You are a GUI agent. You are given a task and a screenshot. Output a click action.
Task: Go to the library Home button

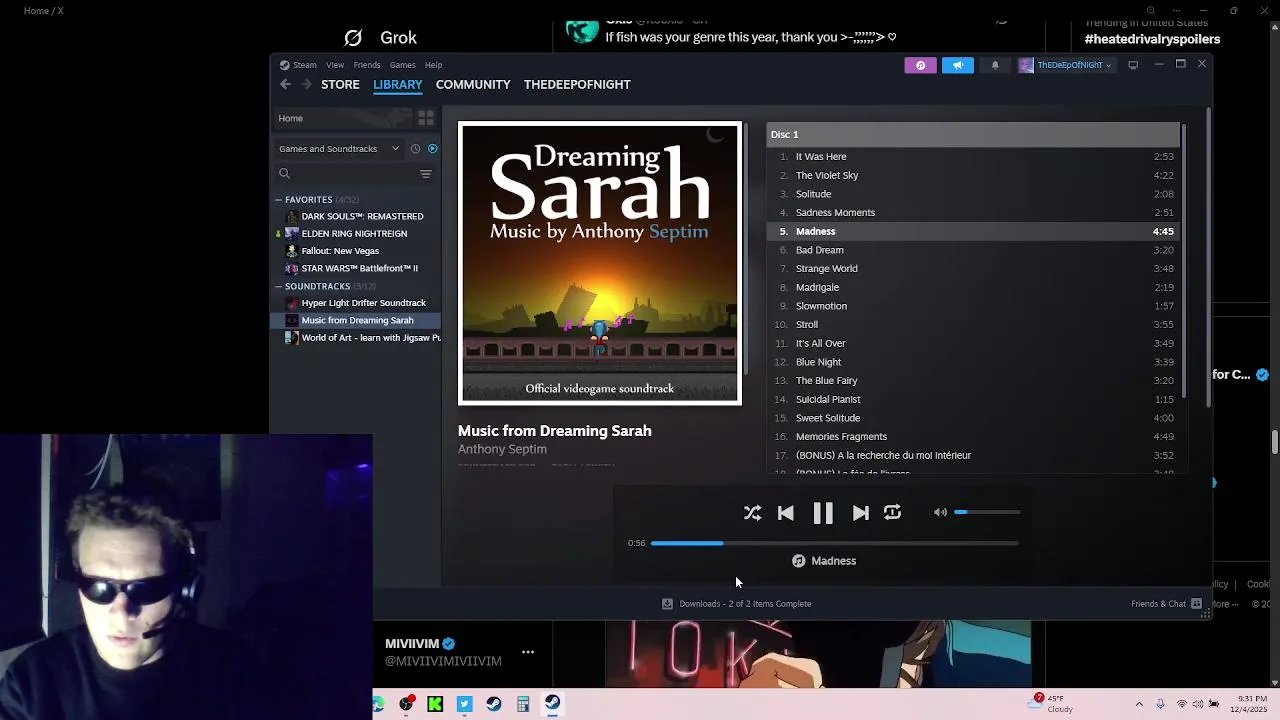pyautogui.click(x=341, y=118)
